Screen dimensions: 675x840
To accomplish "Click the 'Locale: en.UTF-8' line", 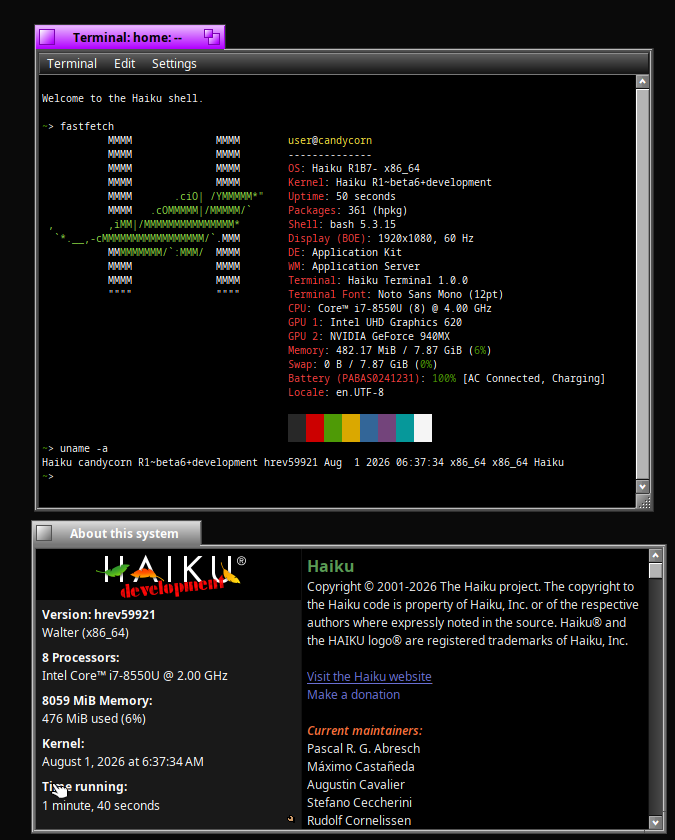I will pyautogui.click(x=336, y=392).
